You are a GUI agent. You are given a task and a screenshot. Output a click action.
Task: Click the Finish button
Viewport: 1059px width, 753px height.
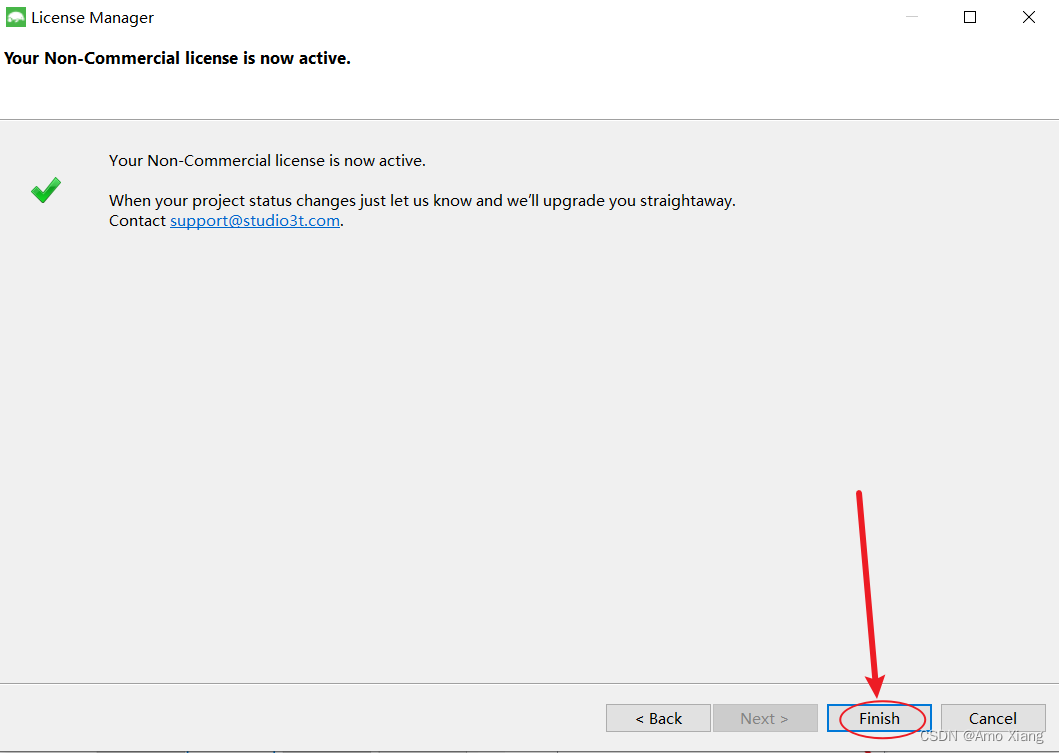(x=879, y=718)
